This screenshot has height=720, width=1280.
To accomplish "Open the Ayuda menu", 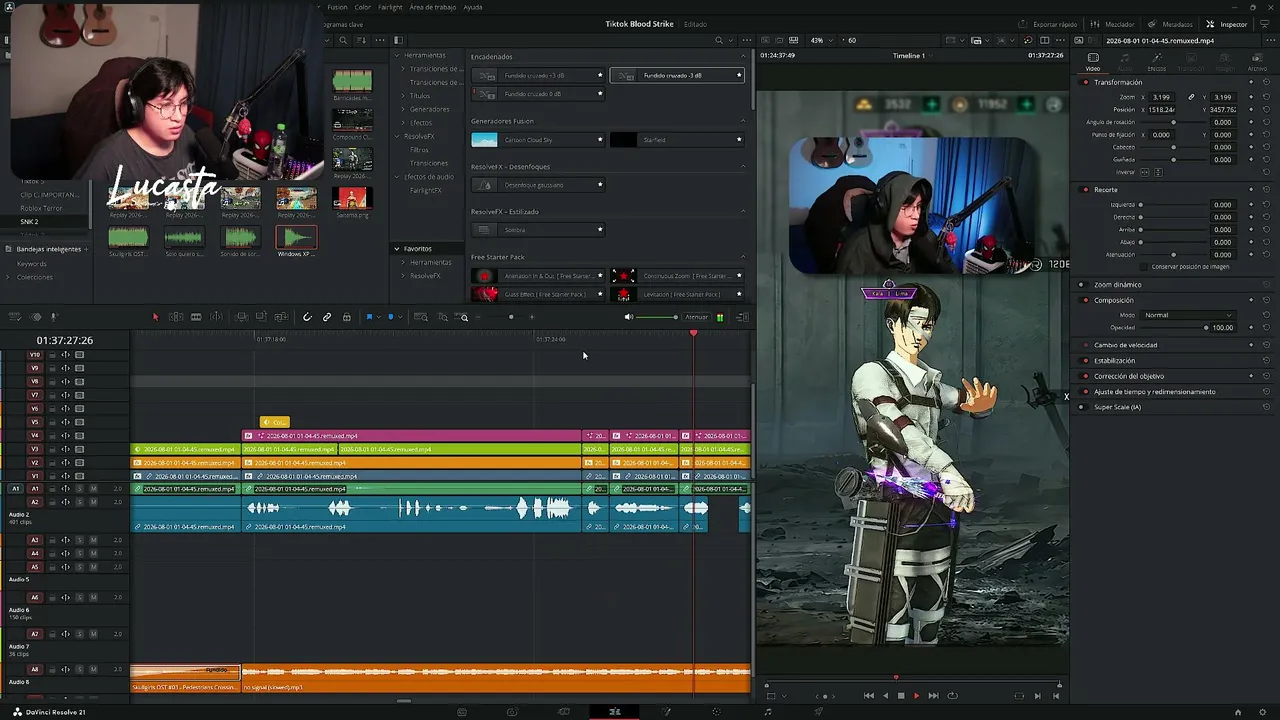I will [473, 7].
